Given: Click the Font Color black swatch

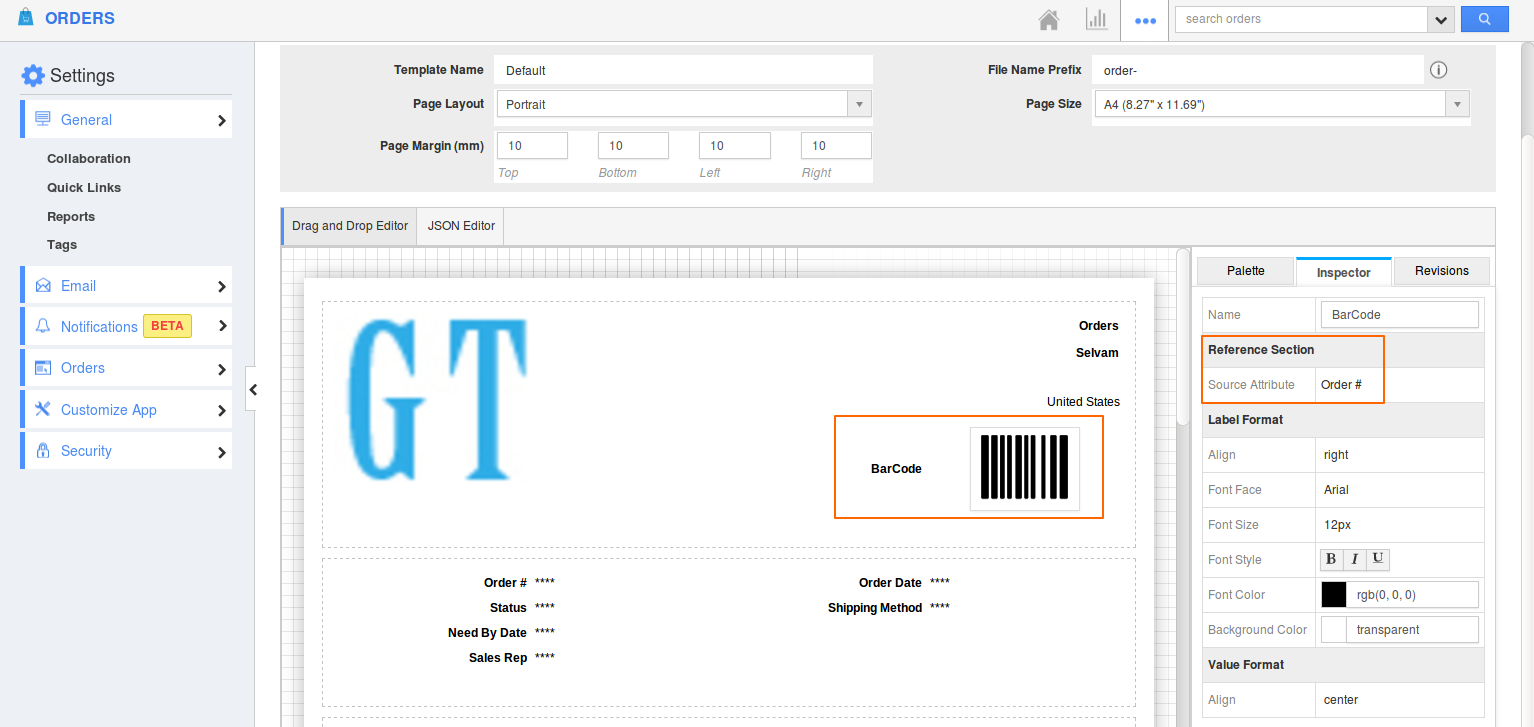Looking at the screenshot, I should tap(1334, 594).
